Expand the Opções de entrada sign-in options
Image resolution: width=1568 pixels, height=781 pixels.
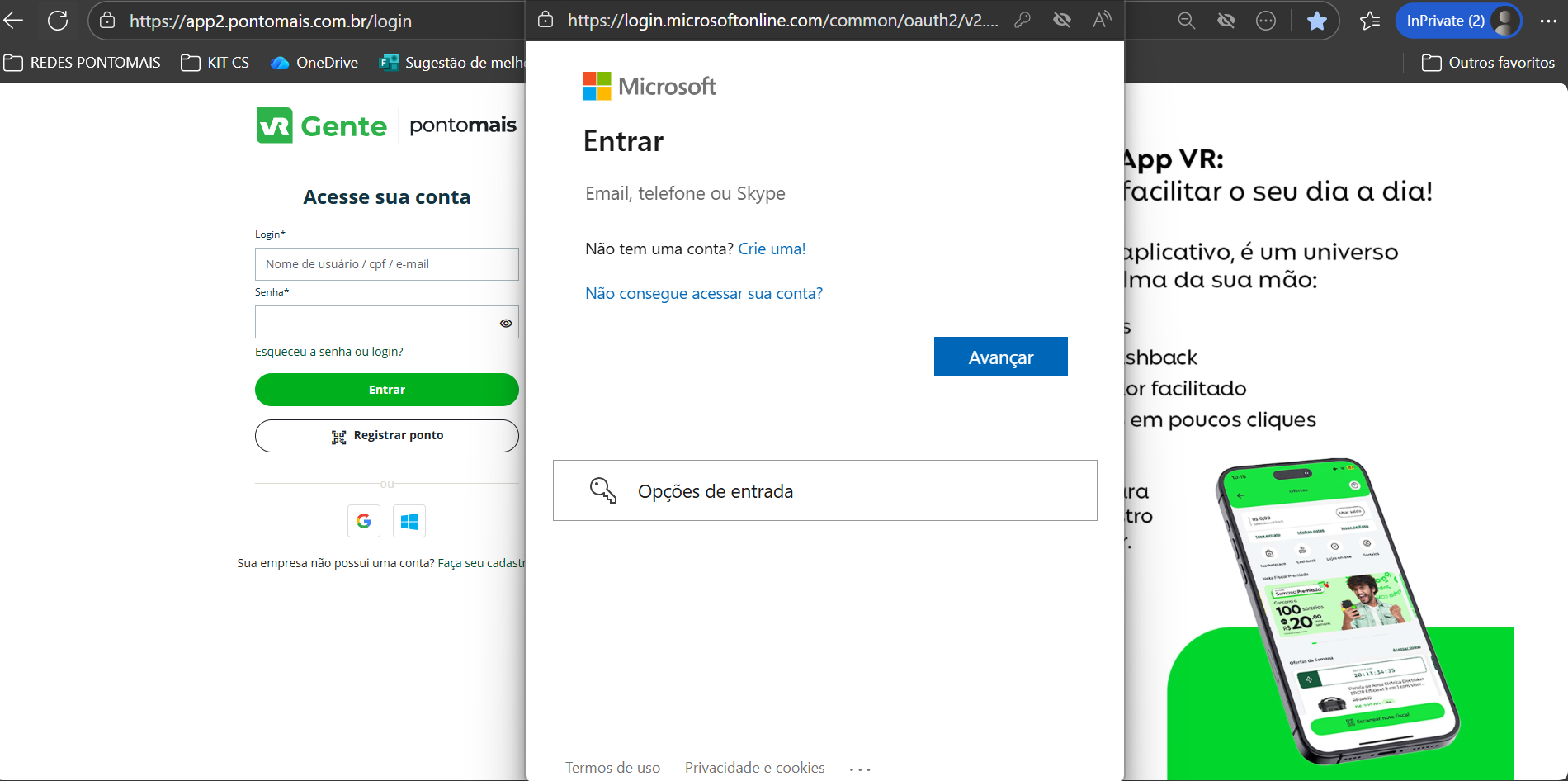point(824,490)
